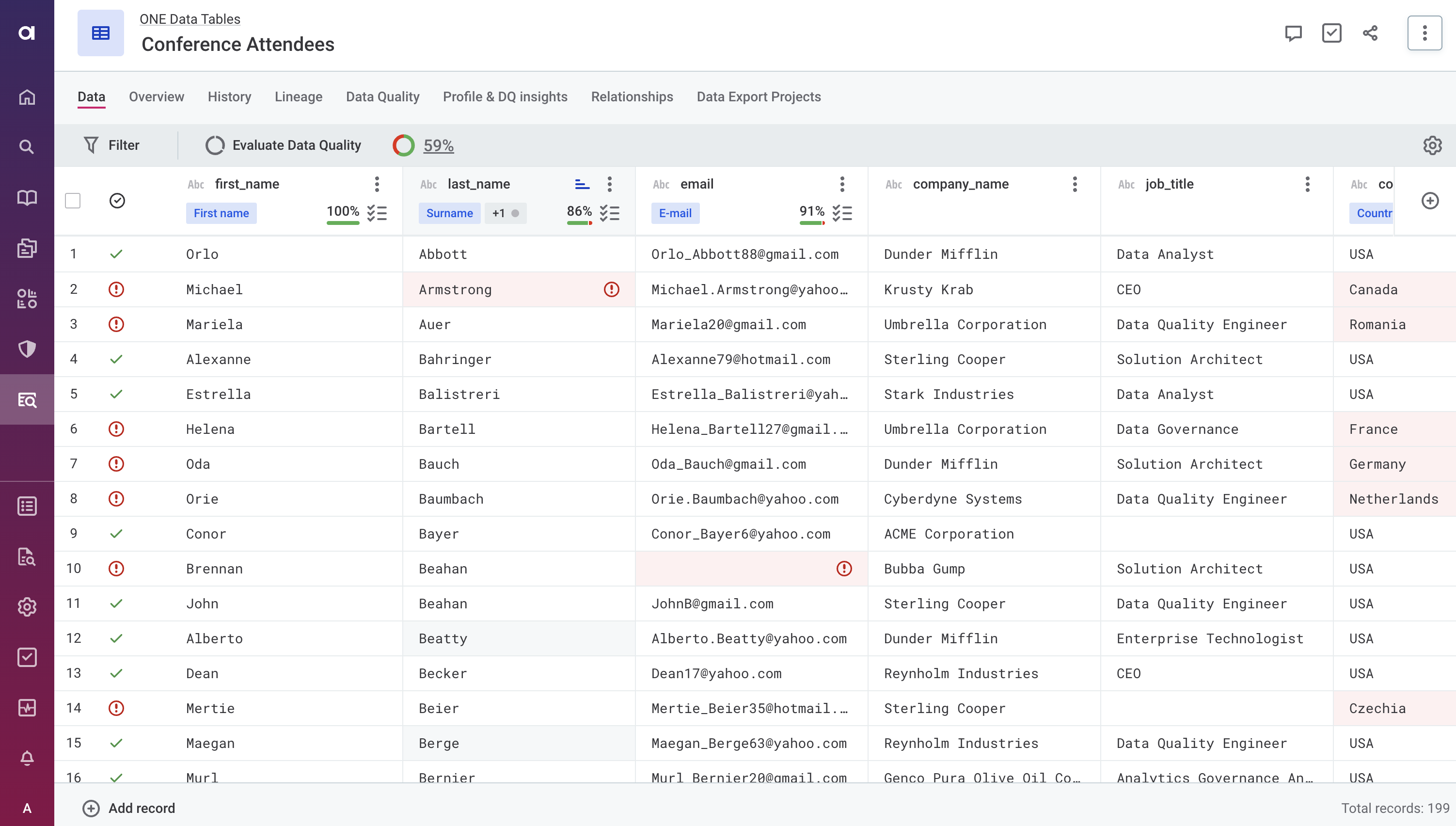Screen dimensions: 1456x826
Task: Toggle the sort indicator on last_name column
Action: 582,184
